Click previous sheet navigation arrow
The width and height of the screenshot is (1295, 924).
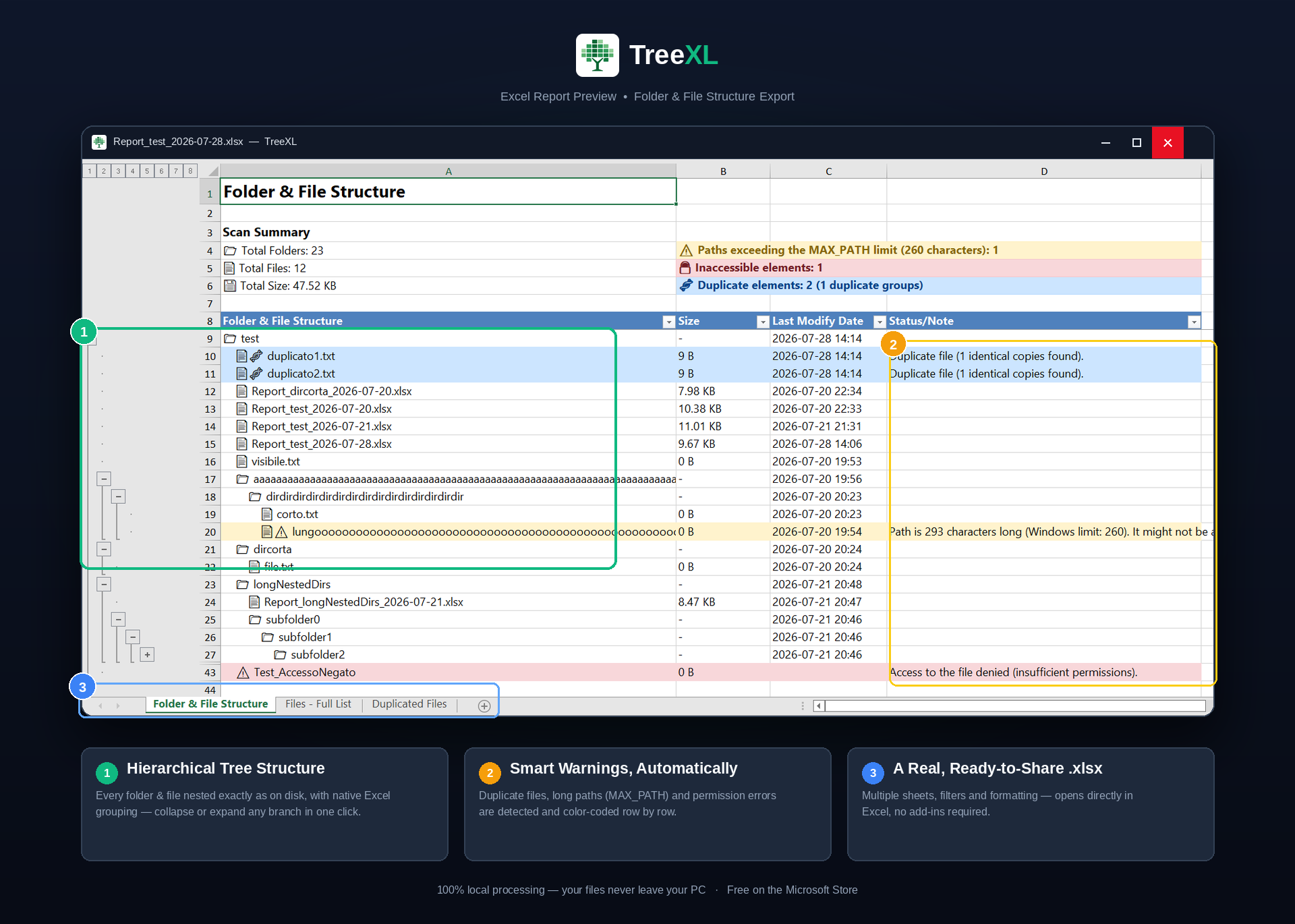point(100,705)
